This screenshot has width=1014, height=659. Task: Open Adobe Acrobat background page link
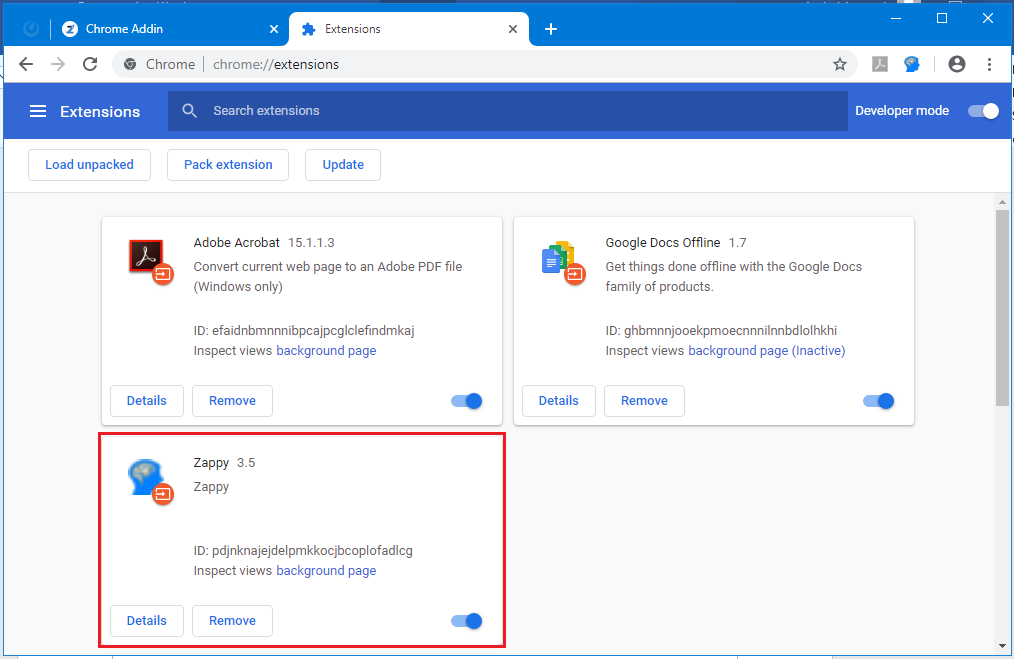click(326, 351)
